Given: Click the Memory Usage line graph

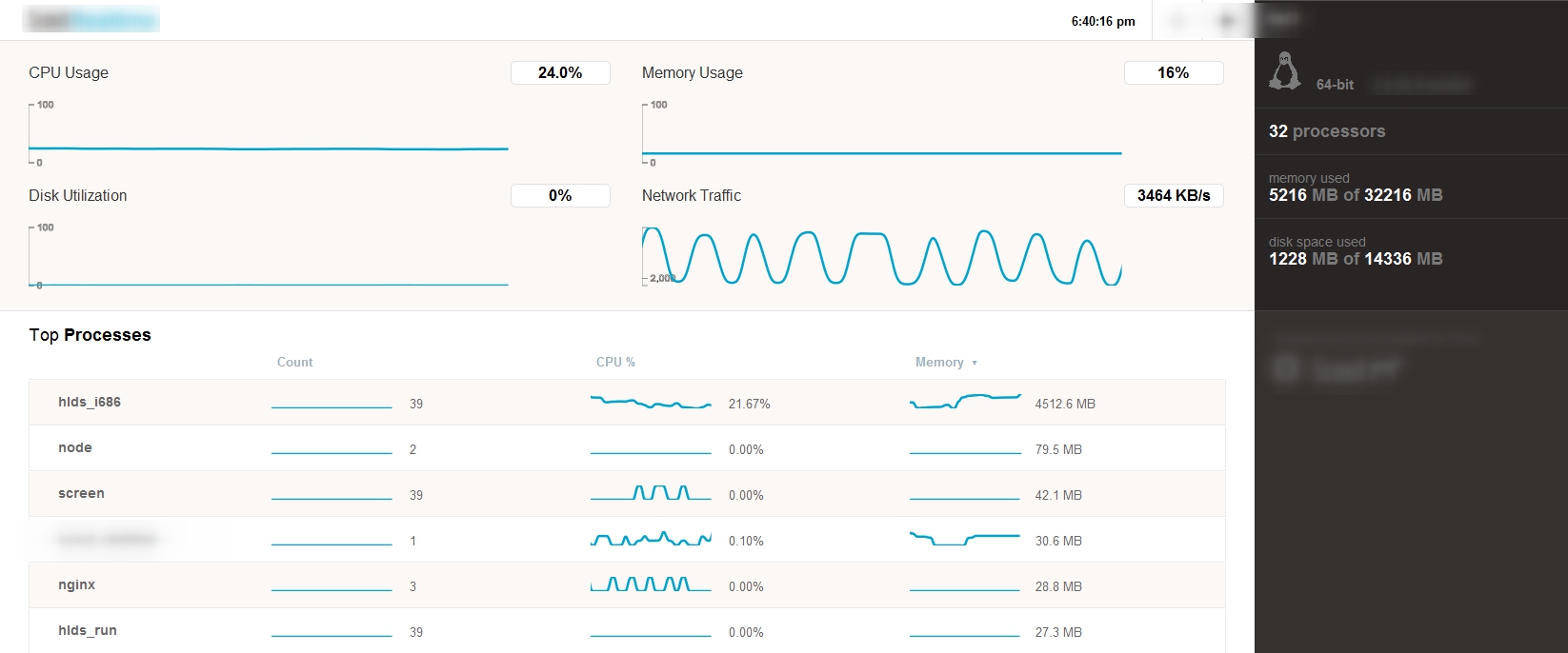Looking at the screenshot, I should pyautogui.click(x=882, y=133).
